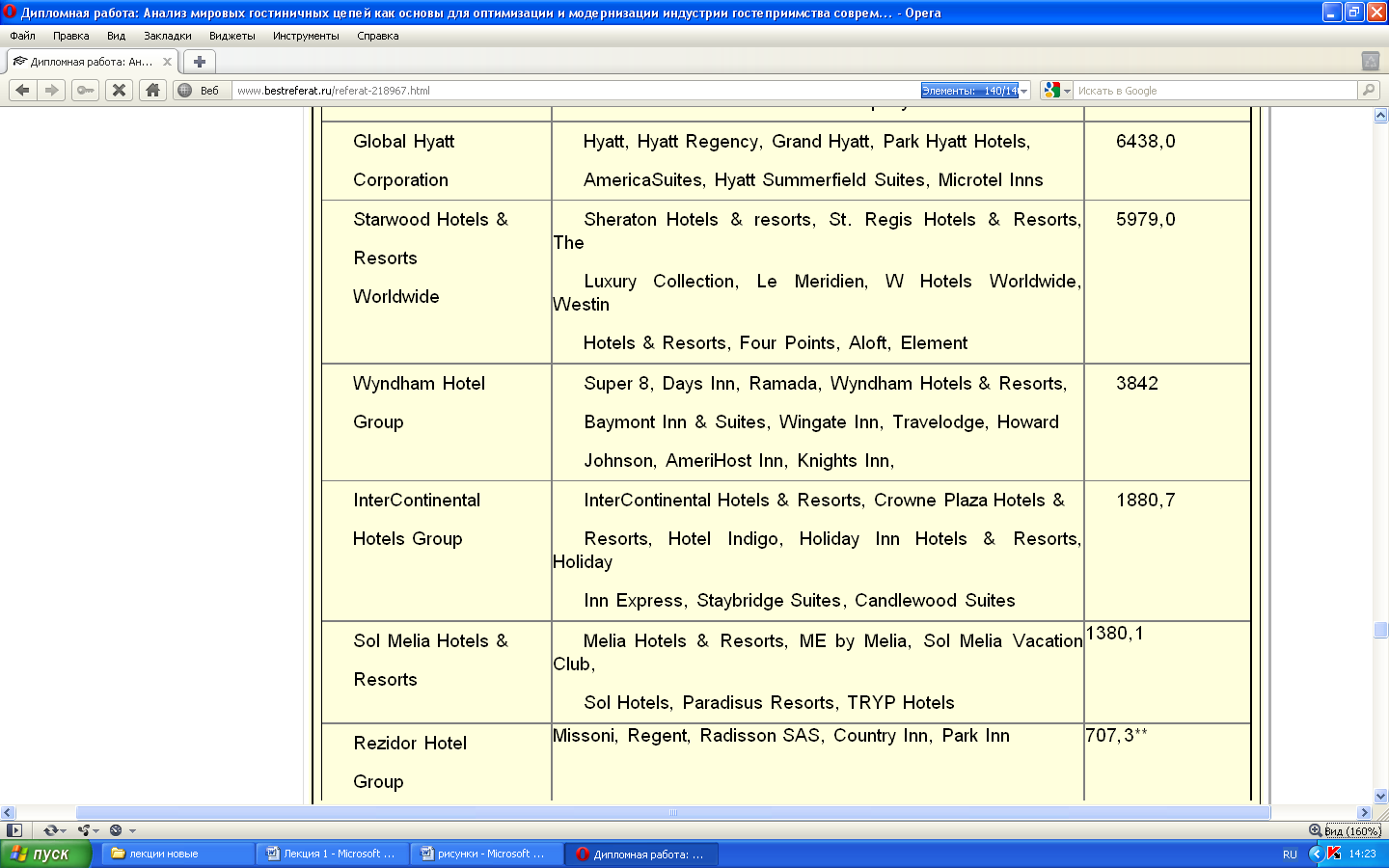
Task: Click the Opera Дипломная работа taskbar button
Action: [x=640, y=854]
